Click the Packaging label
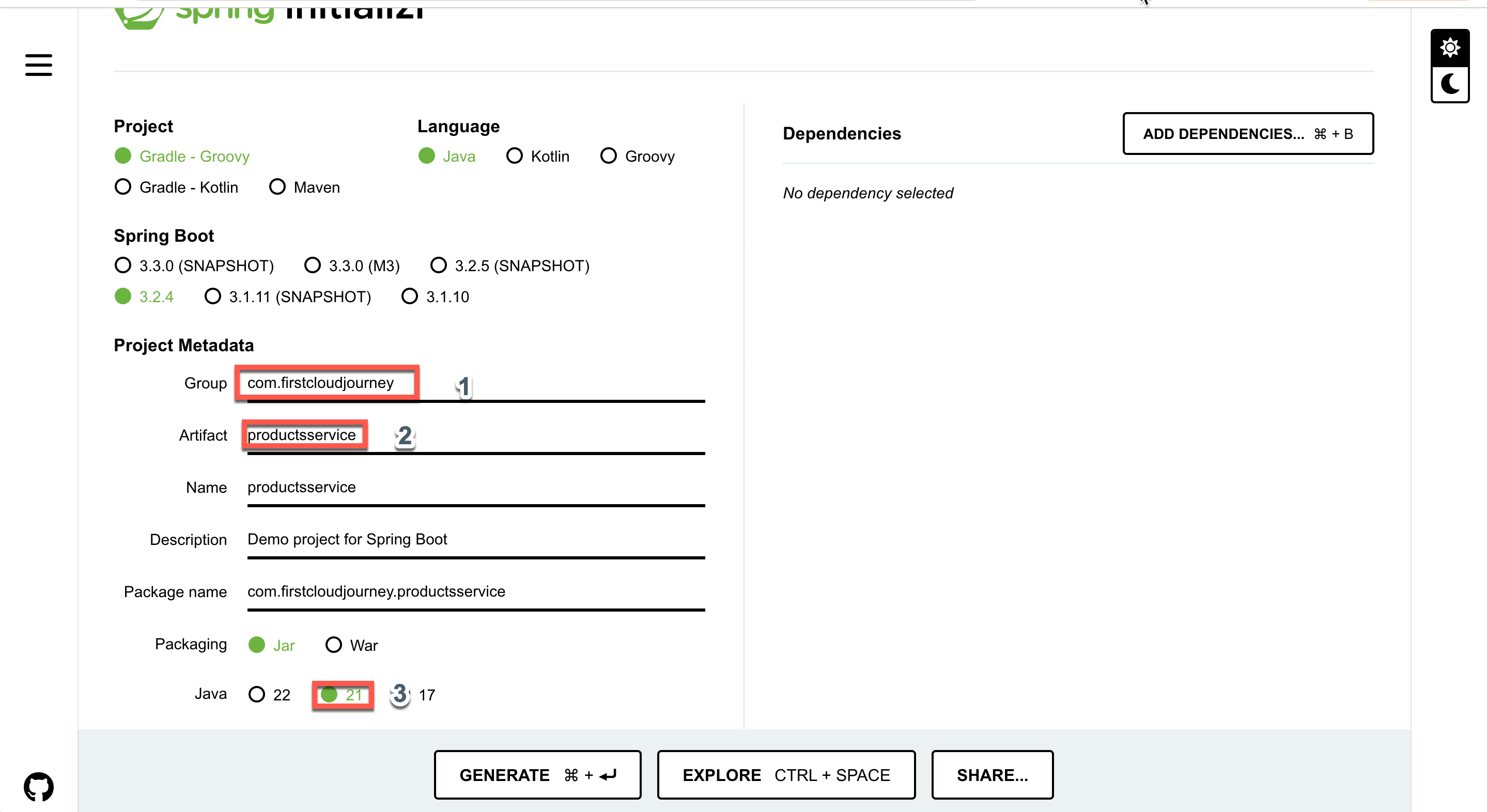 191,644
